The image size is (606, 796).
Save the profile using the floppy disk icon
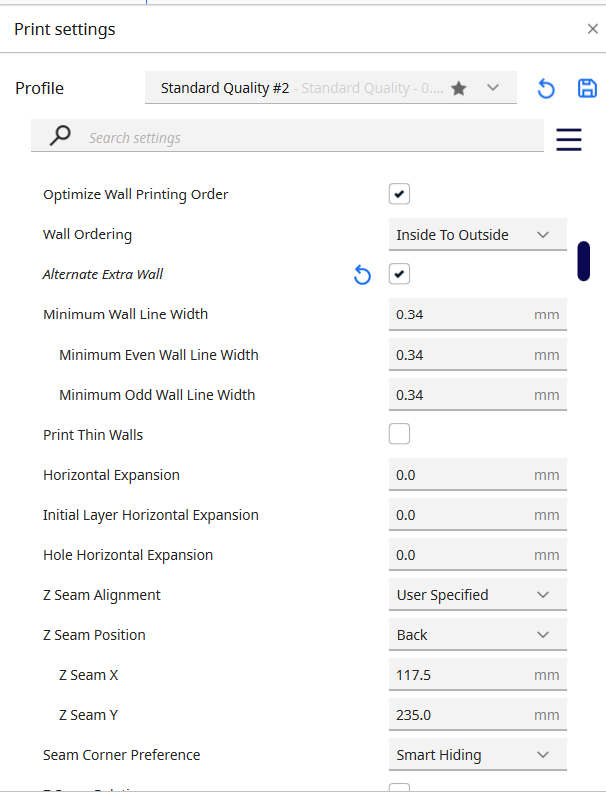pos(587,88)
